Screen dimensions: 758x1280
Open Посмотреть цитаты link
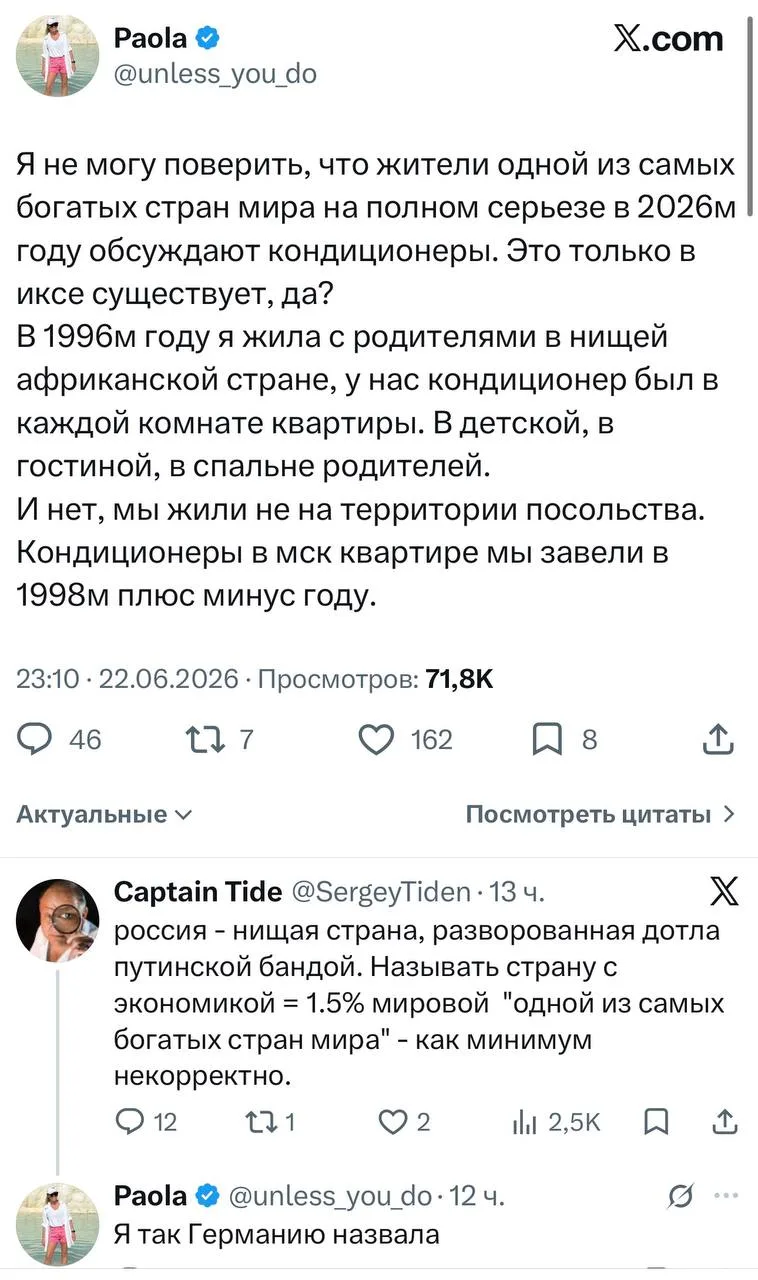click(601, 814)
